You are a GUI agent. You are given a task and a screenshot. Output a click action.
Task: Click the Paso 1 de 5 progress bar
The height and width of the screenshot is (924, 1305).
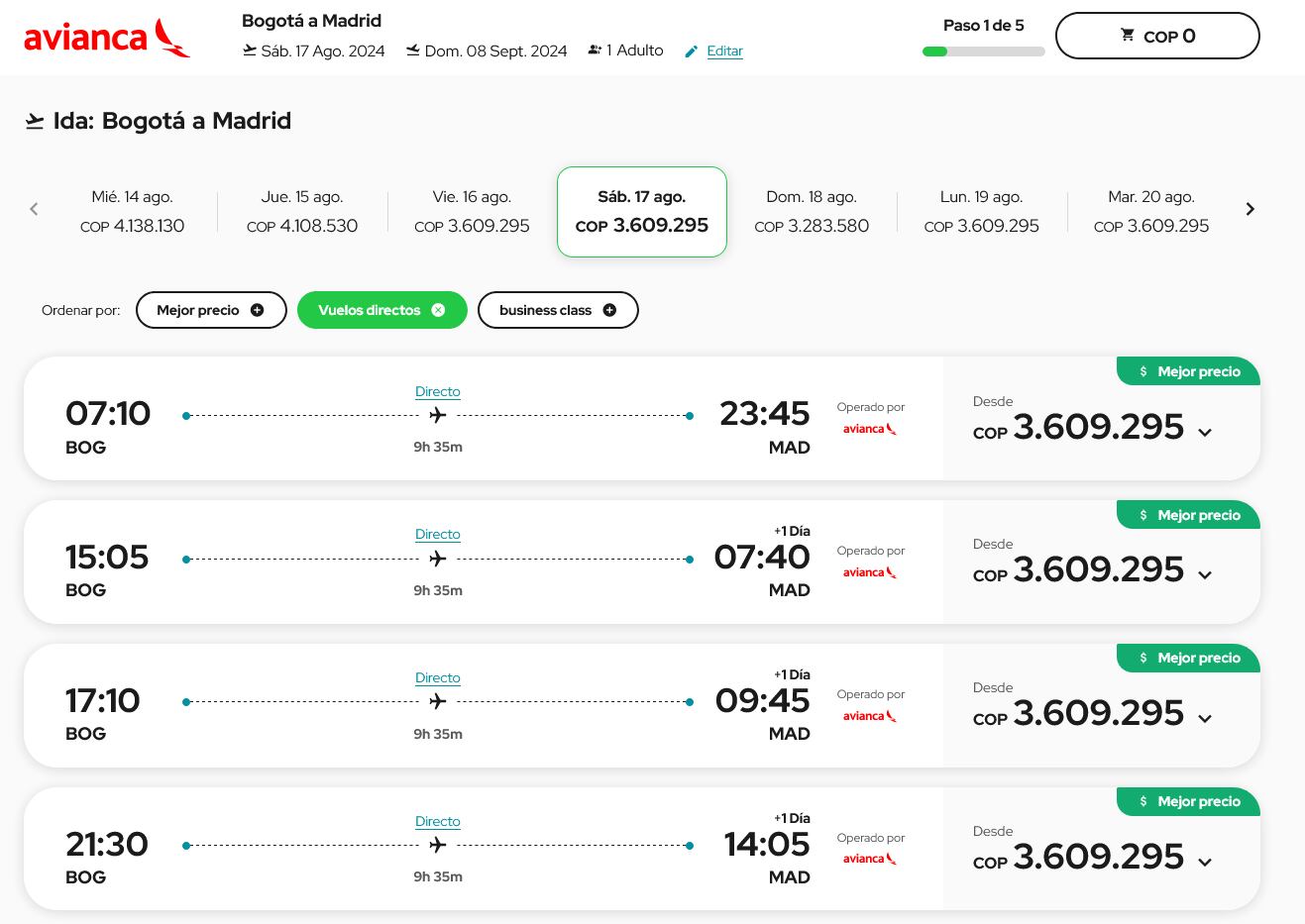(x=983, y=51)
